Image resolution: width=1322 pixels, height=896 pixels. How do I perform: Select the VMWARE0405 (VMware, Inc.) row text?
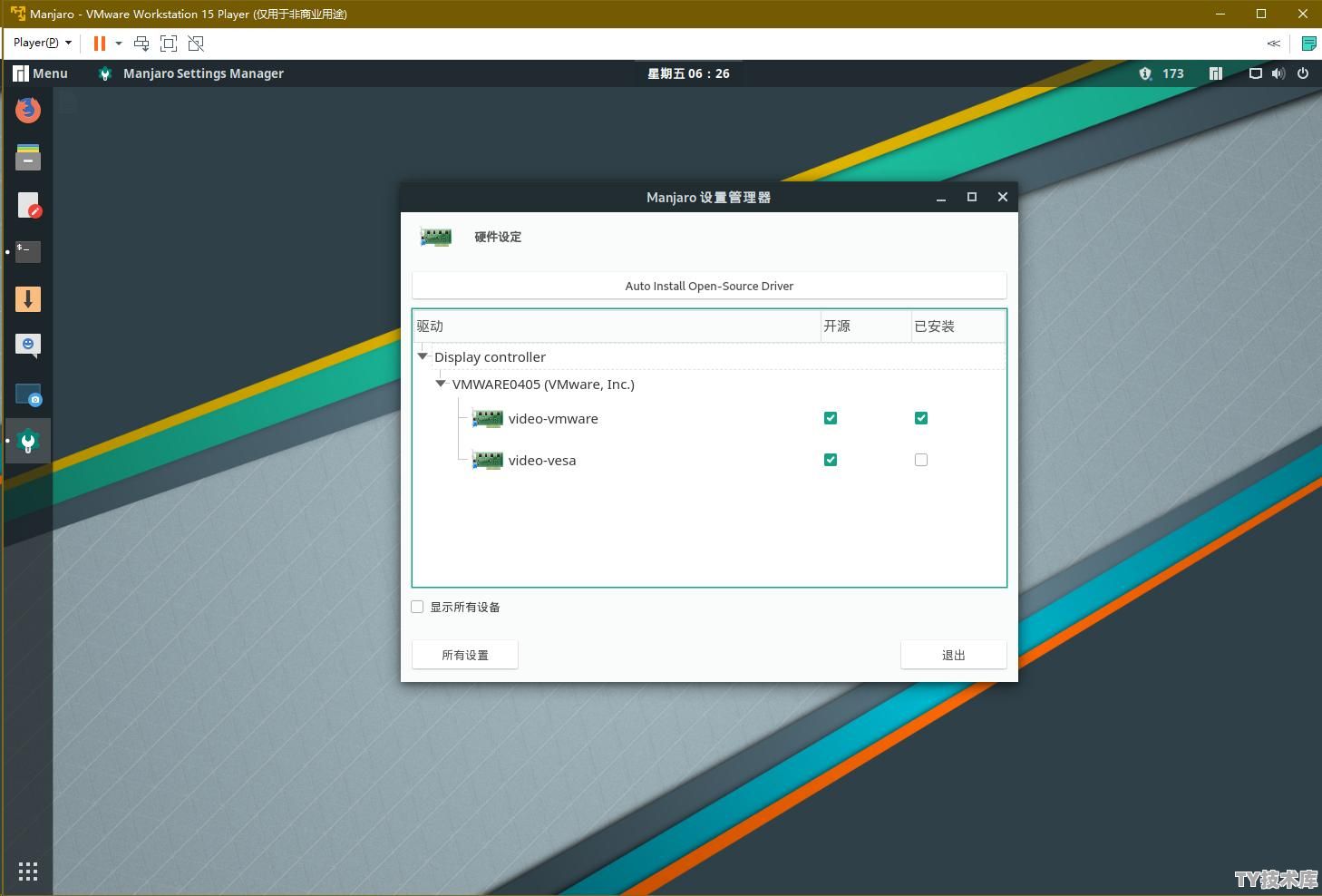tap(543, 384)
